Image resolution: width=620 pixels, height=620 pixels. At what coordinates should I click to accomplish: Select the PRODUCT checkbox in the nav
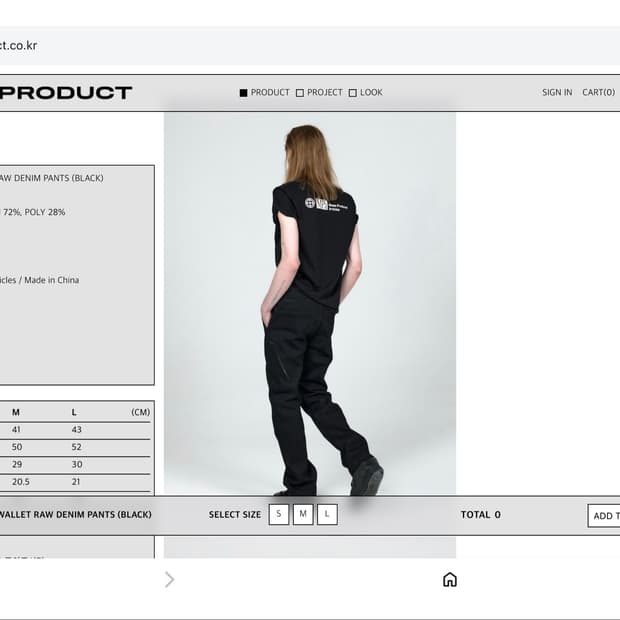click(244, 93)
